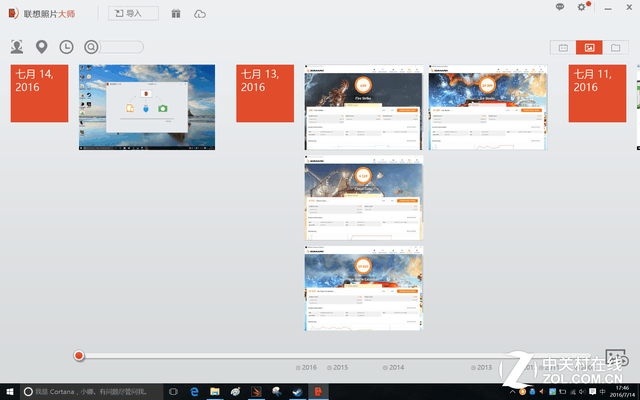Open the gift box icon
The image size is (640, 400).
pos(176,14)
